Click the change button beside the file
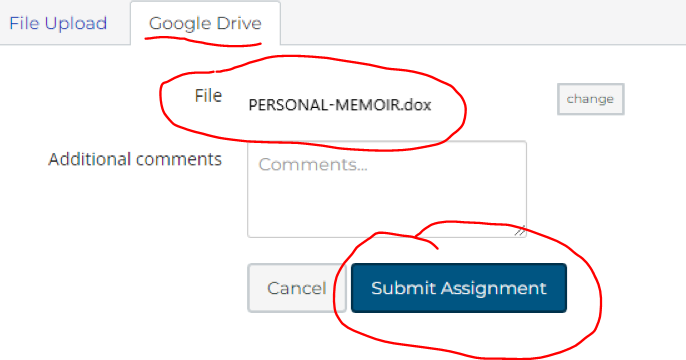Viewport: 686px width, 360px height. (x=591, y=99)
